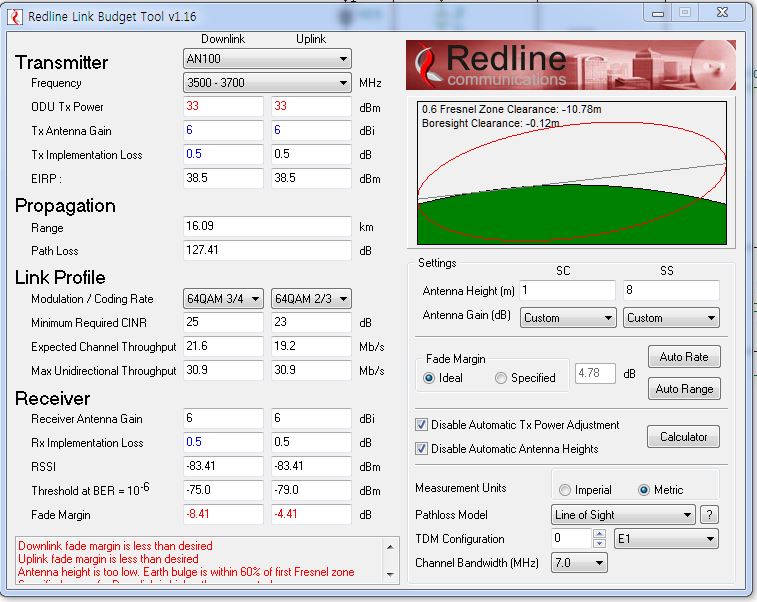757x602 pixels.
Task: Expand the 3500 - 3700 frequency dropdown
Action: pyautogui.click(x=267, y=83)
